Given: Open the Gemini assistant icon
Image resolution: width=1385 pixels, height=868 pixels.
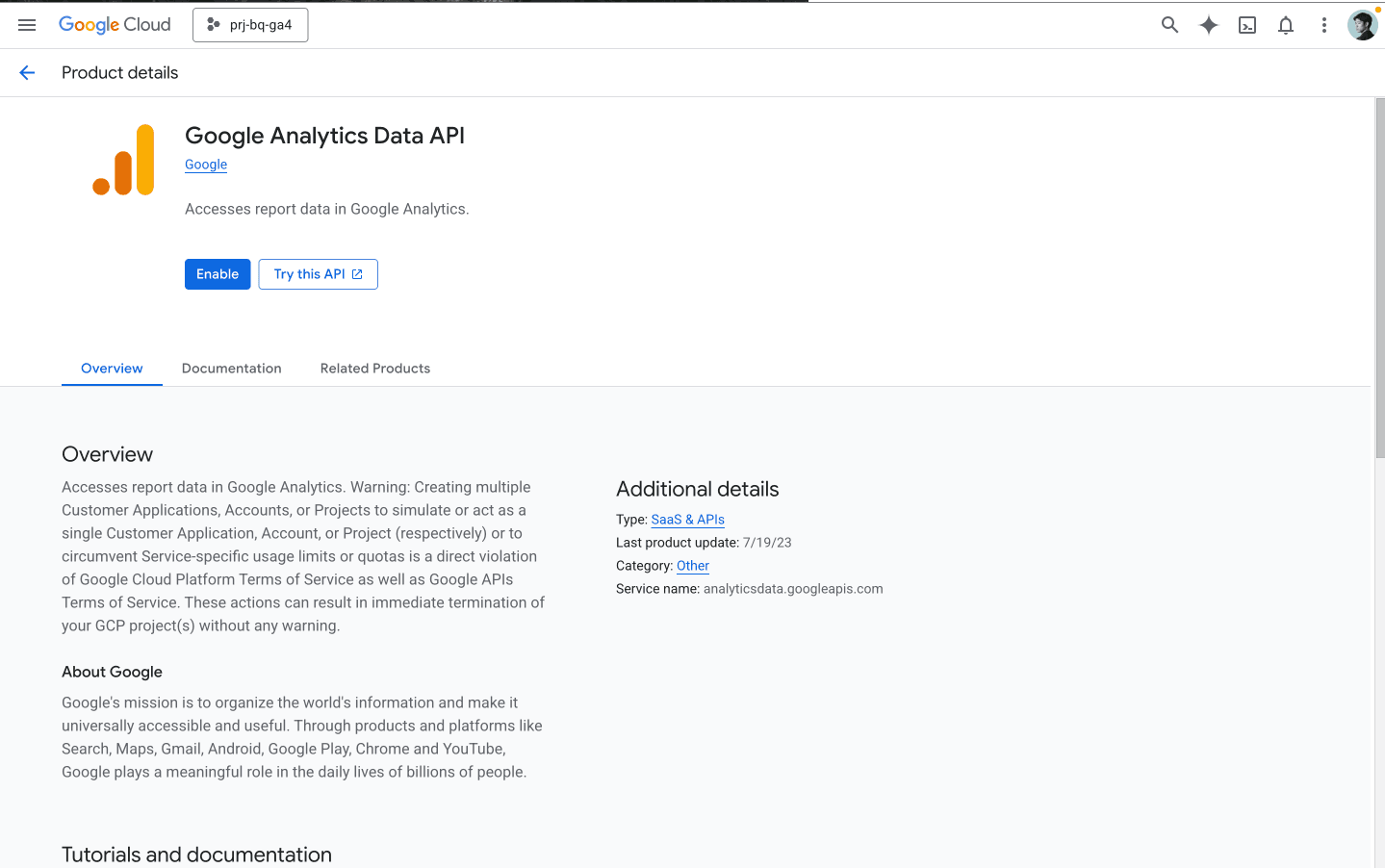Looking at the screenshot, I should pyautogui.click(x=1208, y=25).
